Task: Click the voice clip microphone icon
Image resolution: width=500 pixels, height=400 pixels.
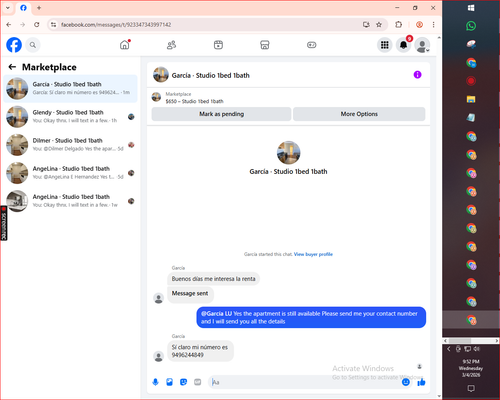Action: point(155,382)
